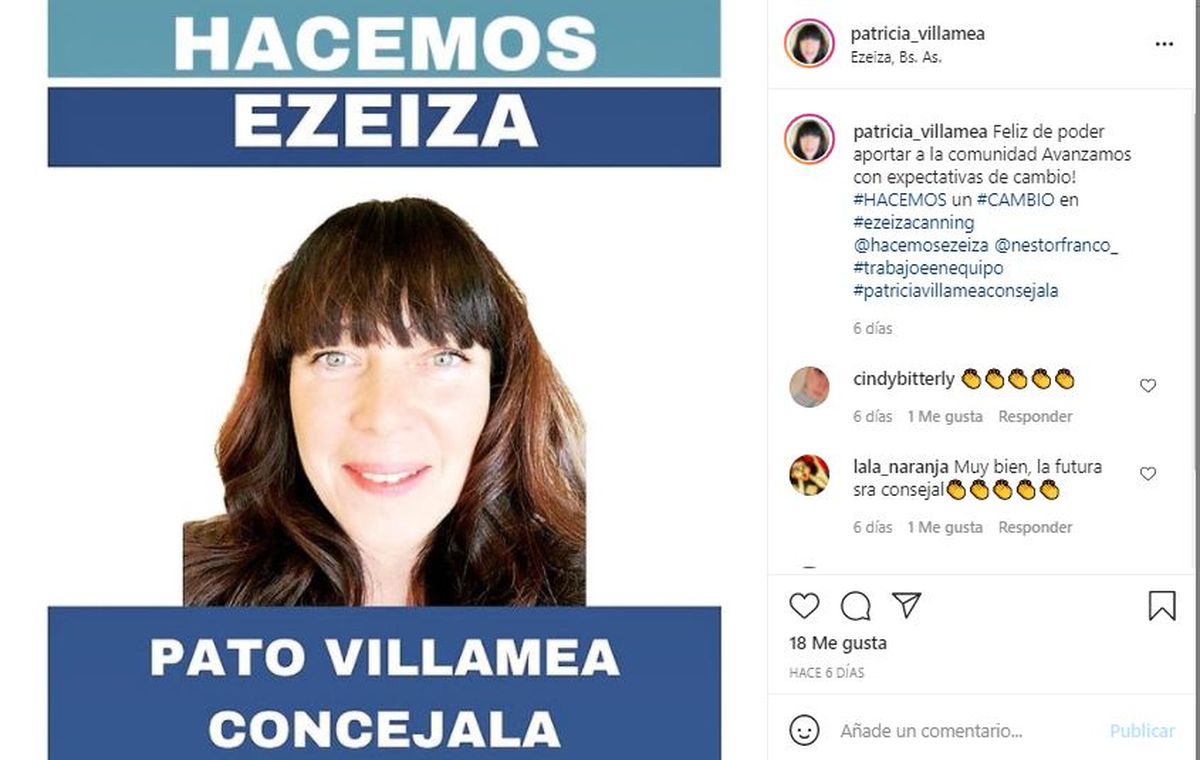Reply to lala_naranja with Responder
This screenshot has width=1200, height=760.
(x=1035, y=527)
